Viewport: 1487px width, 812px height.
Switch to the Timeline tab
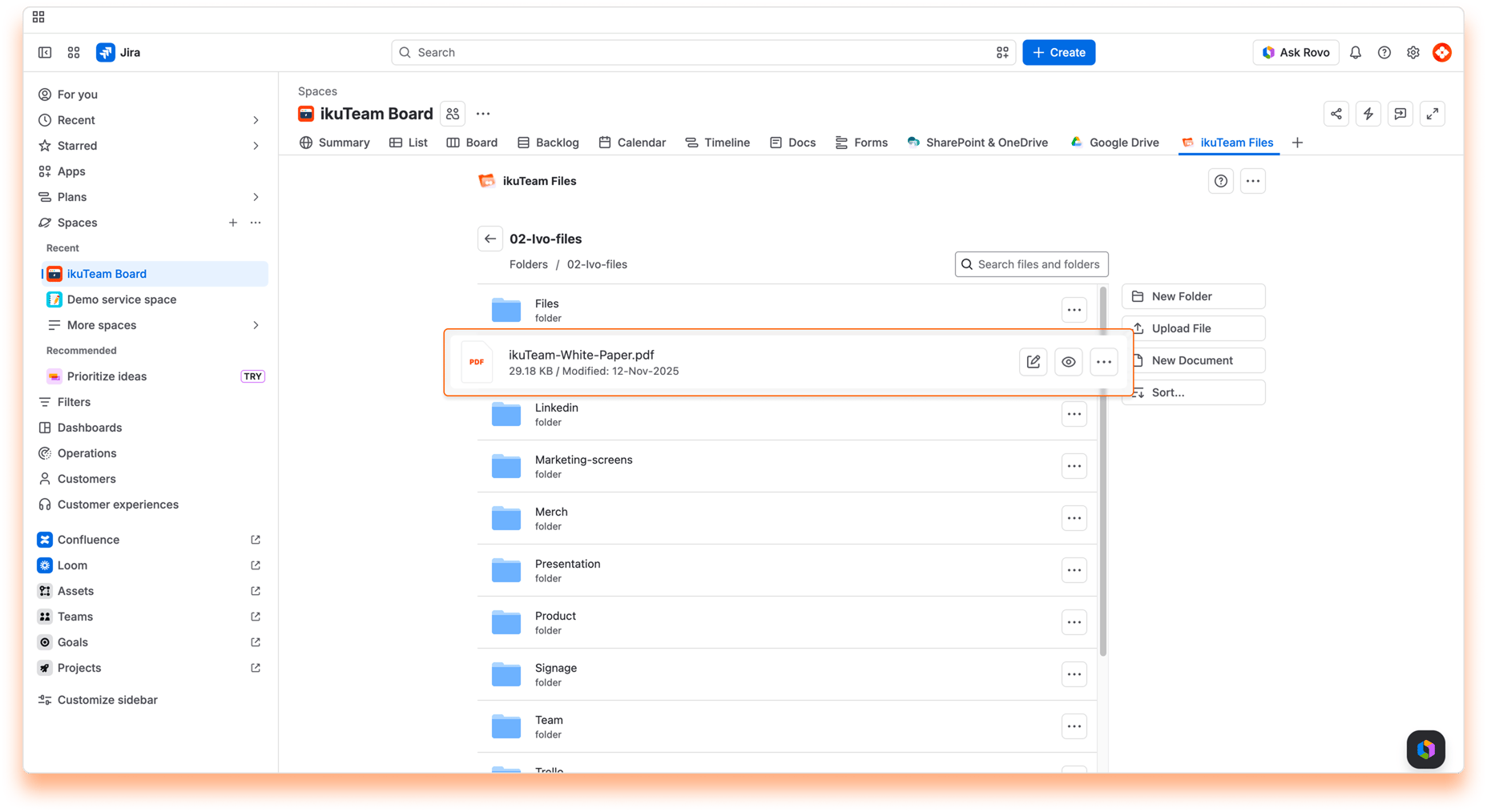coord(718,143)
